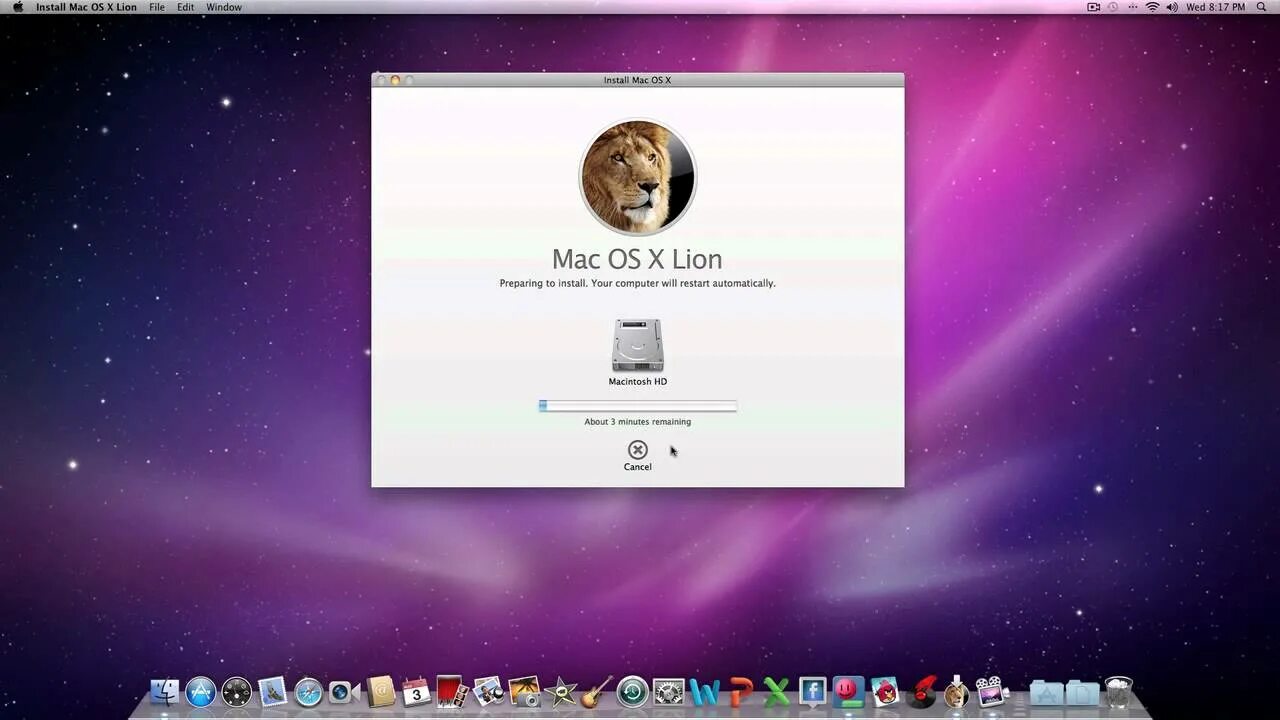1280x720 pixels.
Task: Open the Facebook app in the Dock
Action: [812, 691]
